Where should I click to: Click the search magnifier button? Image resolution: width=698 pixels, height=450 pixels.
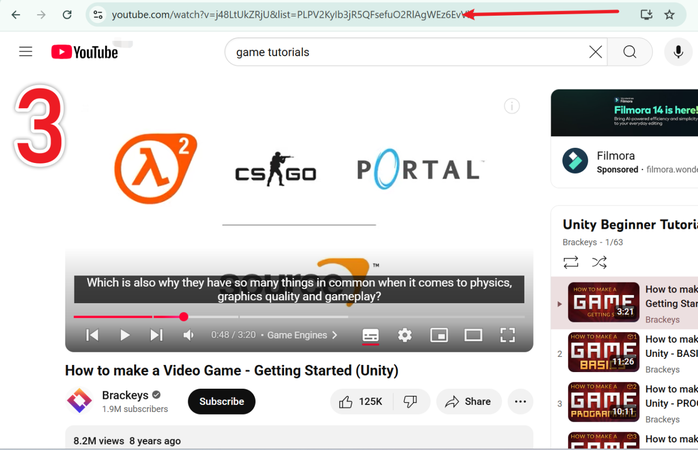pos(629,52)
